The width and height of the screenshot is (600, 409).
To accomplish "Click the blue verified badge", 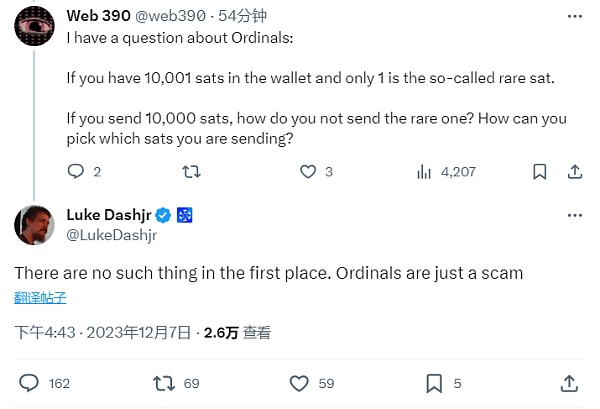I will point(163,215).
